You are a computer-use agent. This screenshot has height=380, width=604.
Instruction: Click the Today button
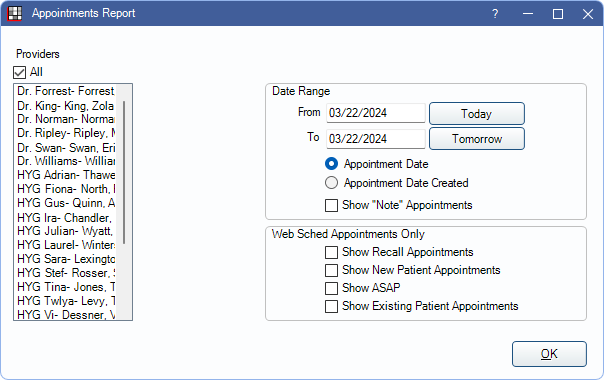477,114
